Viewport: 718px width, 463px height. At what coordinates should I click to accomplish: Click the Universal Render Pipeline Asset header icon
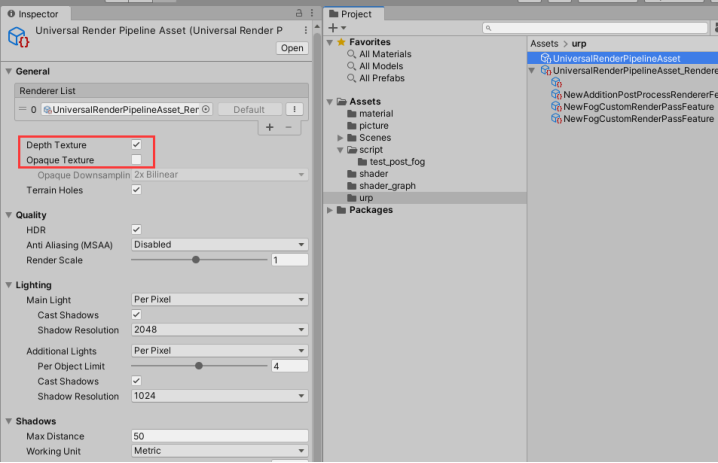pos(18,37)
